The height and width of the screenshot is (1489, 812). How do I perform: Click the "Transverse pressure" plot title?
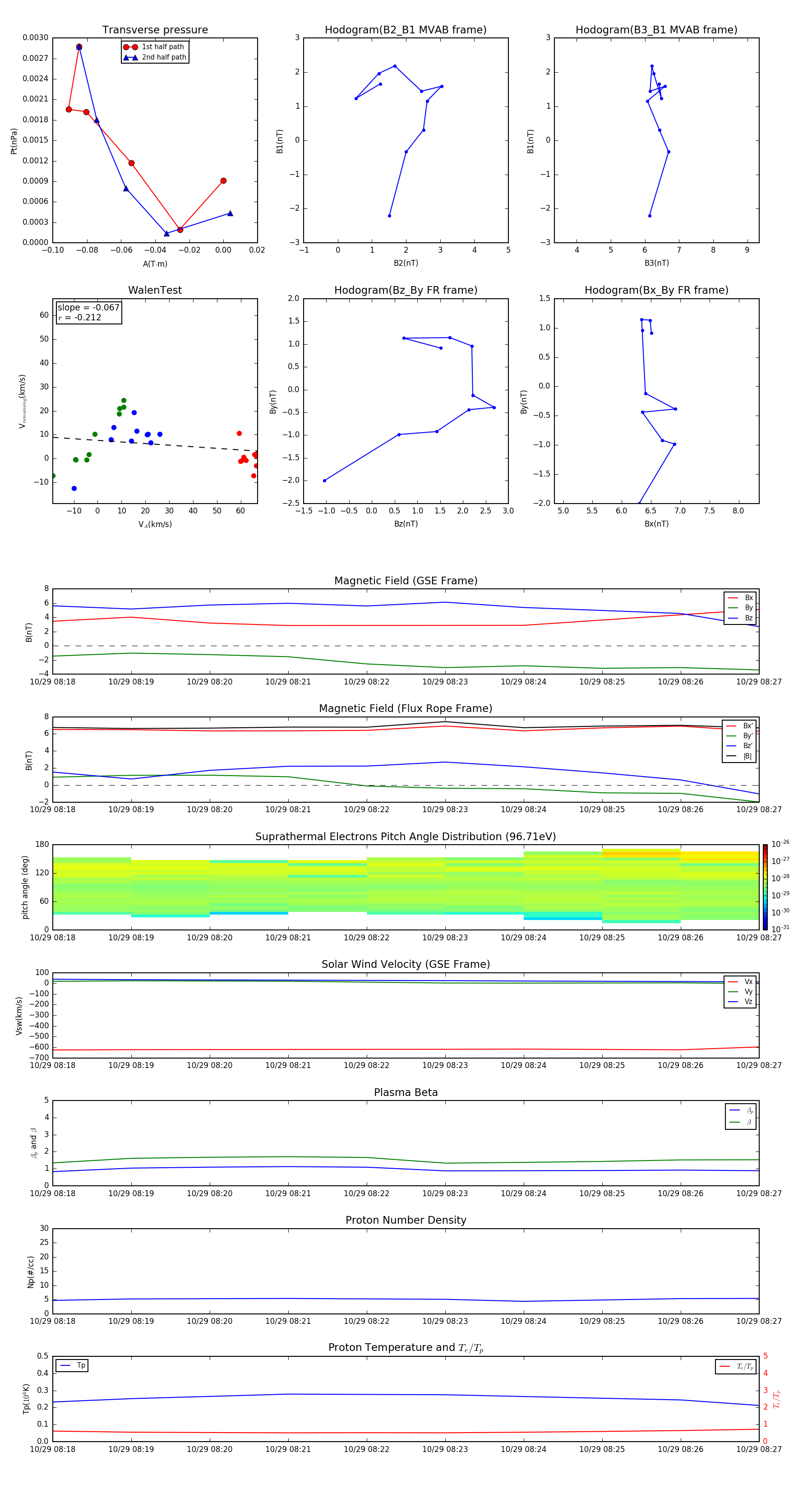tap(155, 29)
